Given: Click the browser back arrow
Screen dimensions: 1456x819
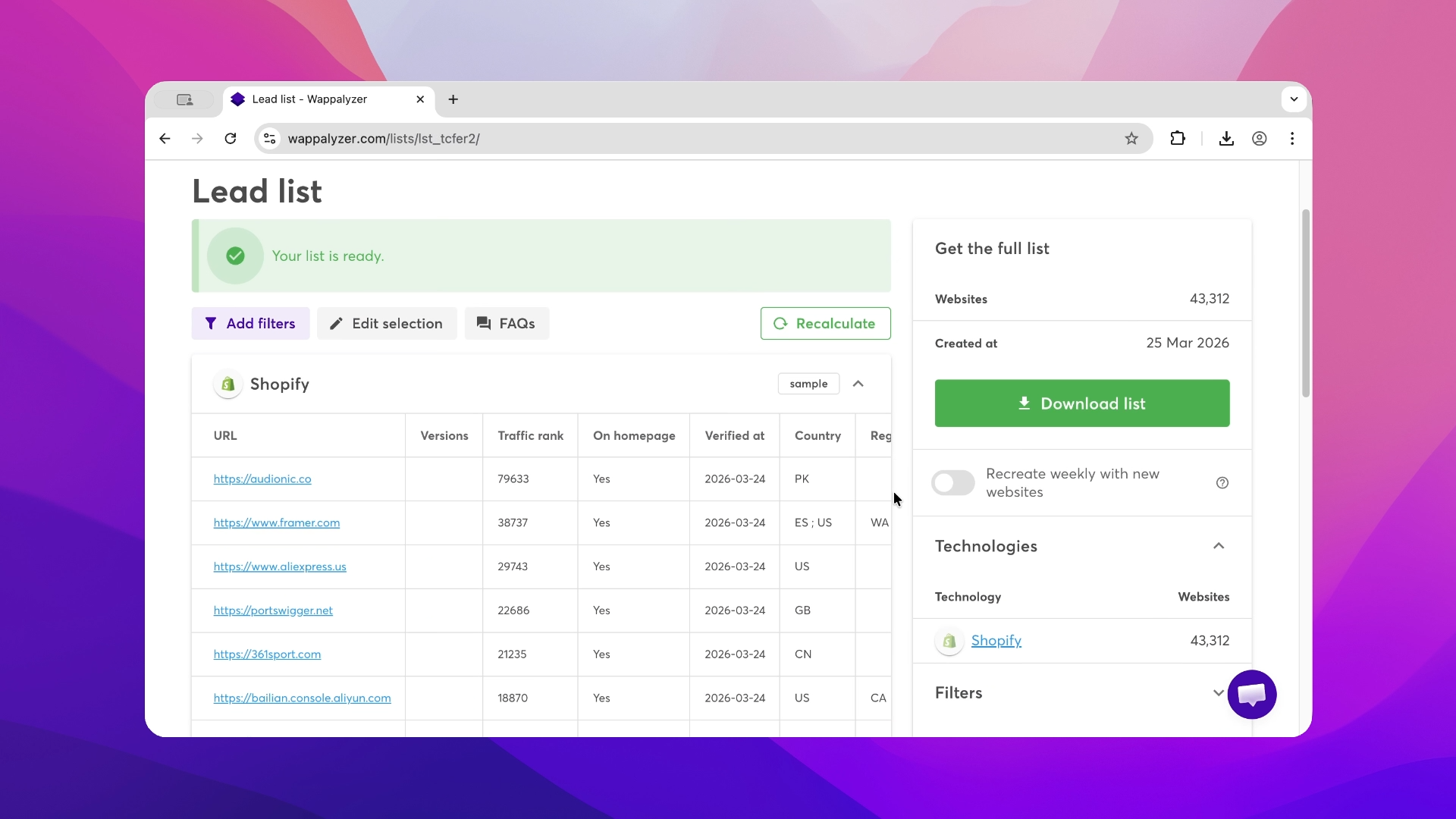Looking at the screenshot, I should (x=165, y=139).
